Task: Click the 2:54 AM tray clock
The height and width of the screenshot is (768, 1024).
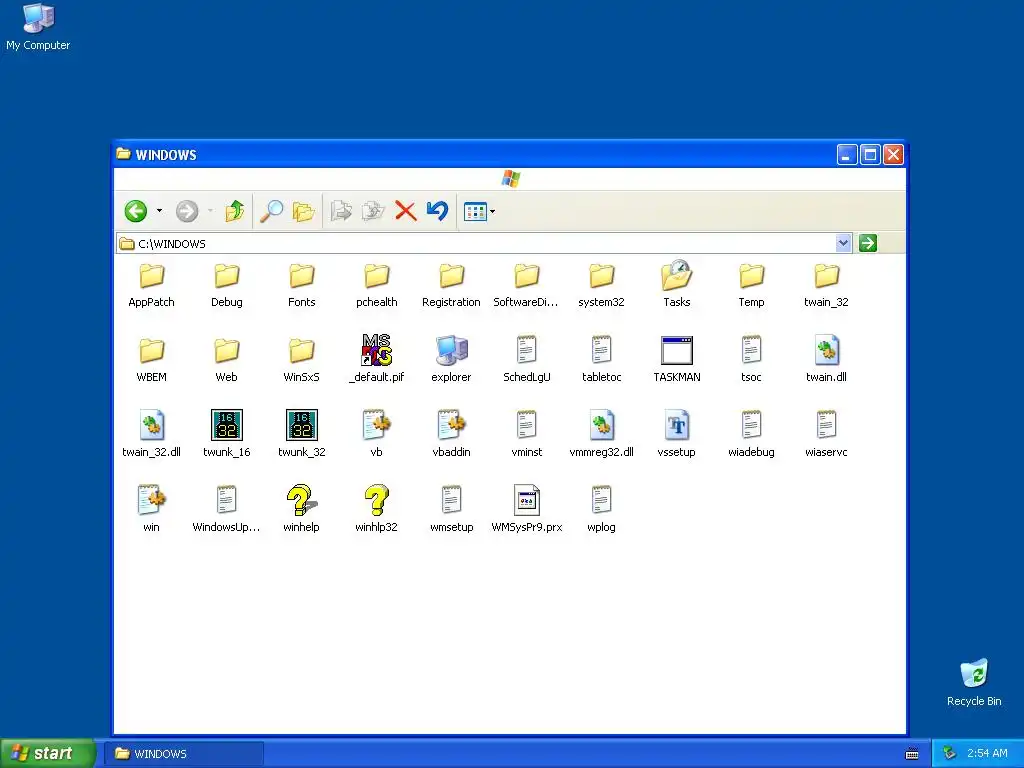Action: (987, 754)
